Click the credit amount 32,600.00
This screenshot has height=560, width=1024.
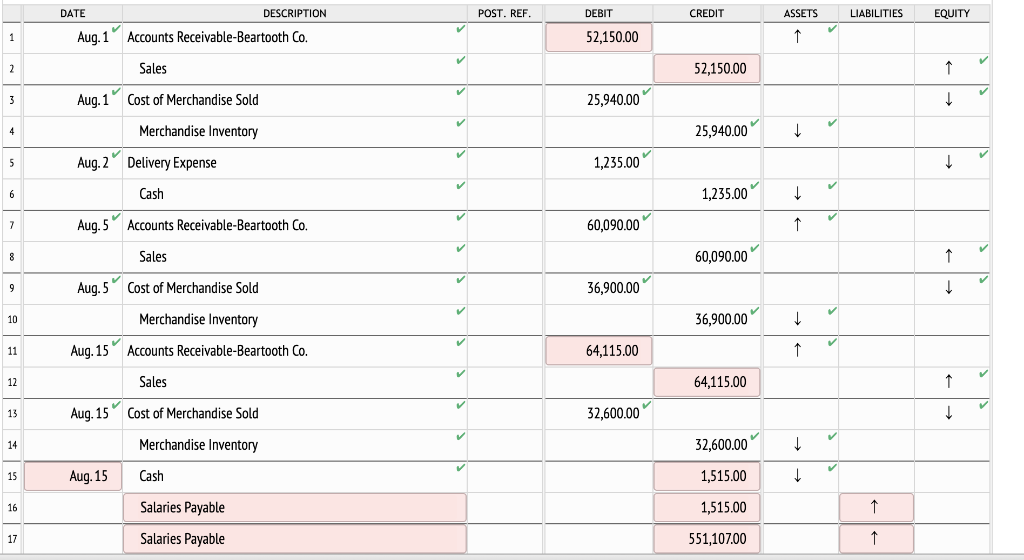[721, 444]
